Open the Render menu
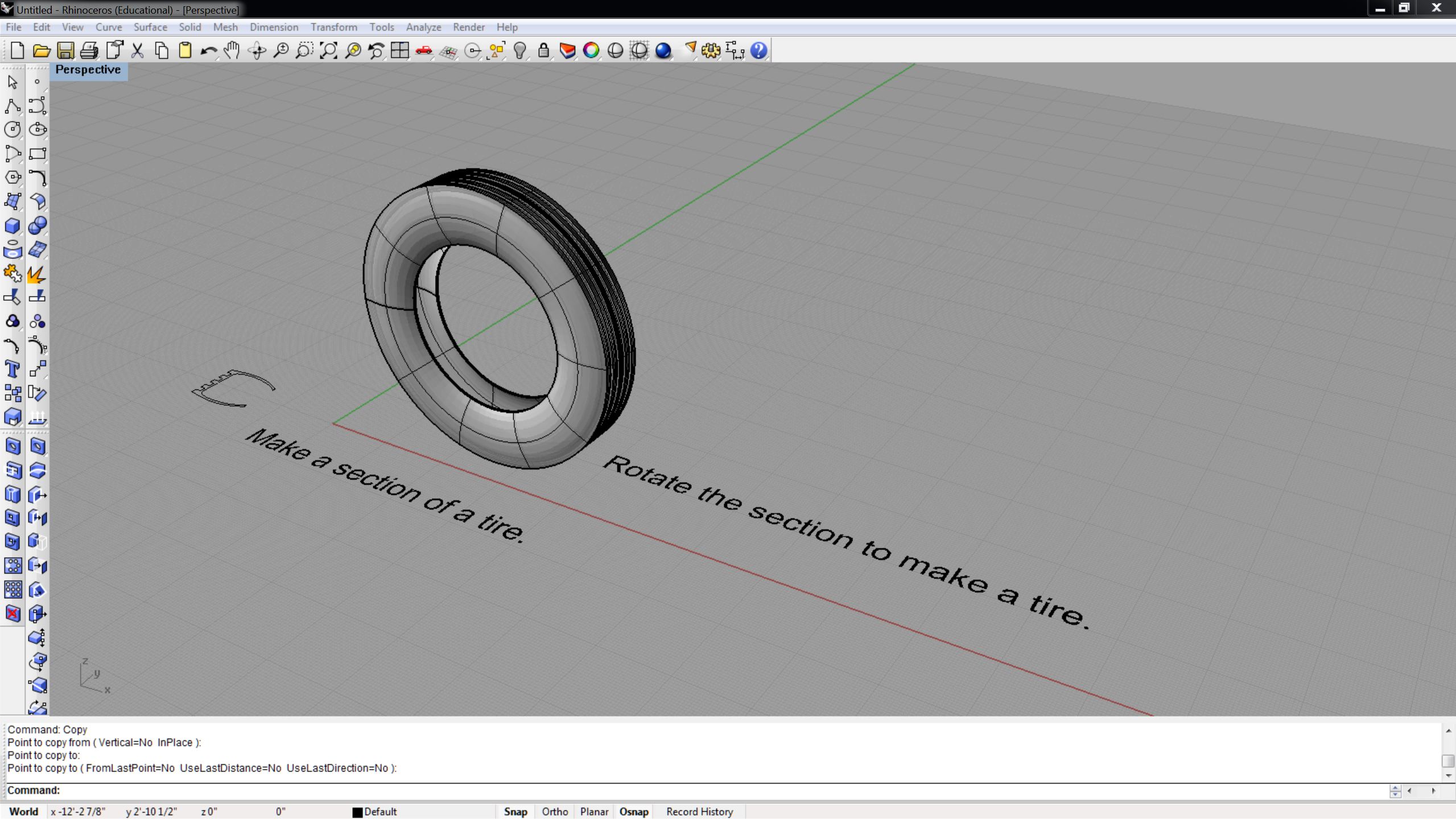Screen dimensions: 1456x819 click(x=469, y=27)
